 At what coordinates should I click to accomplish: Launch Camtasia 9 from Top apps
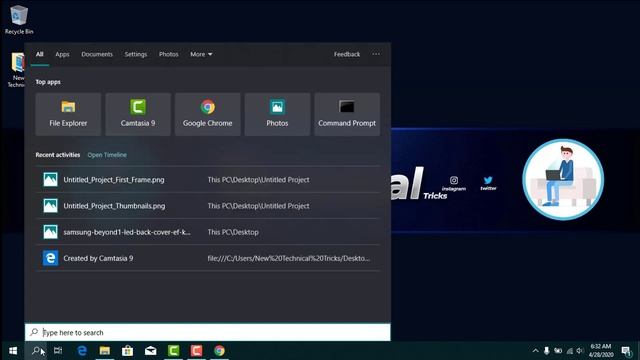(x=138, y=114)
